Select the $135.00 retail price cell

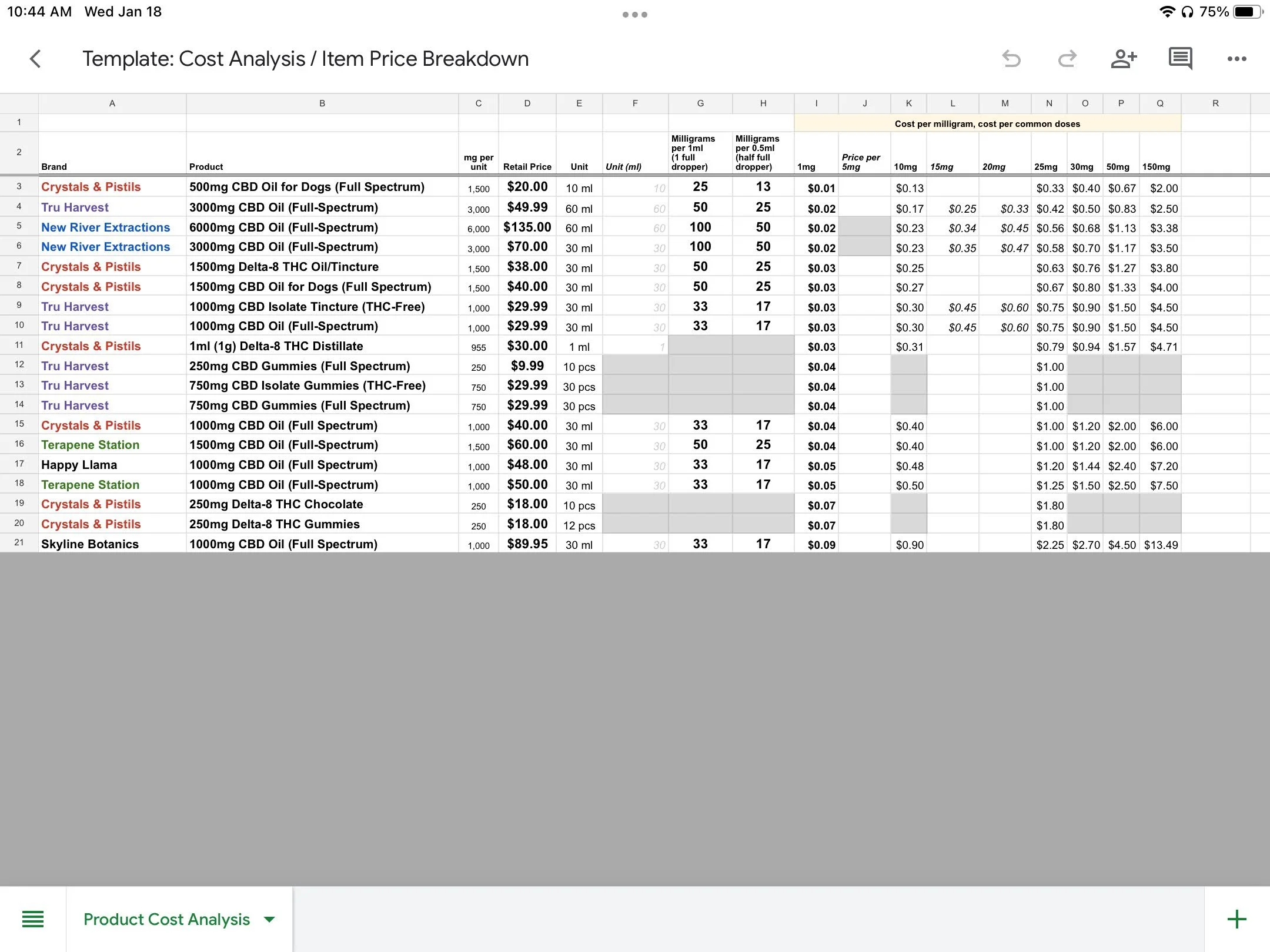[x=527, y=227]
